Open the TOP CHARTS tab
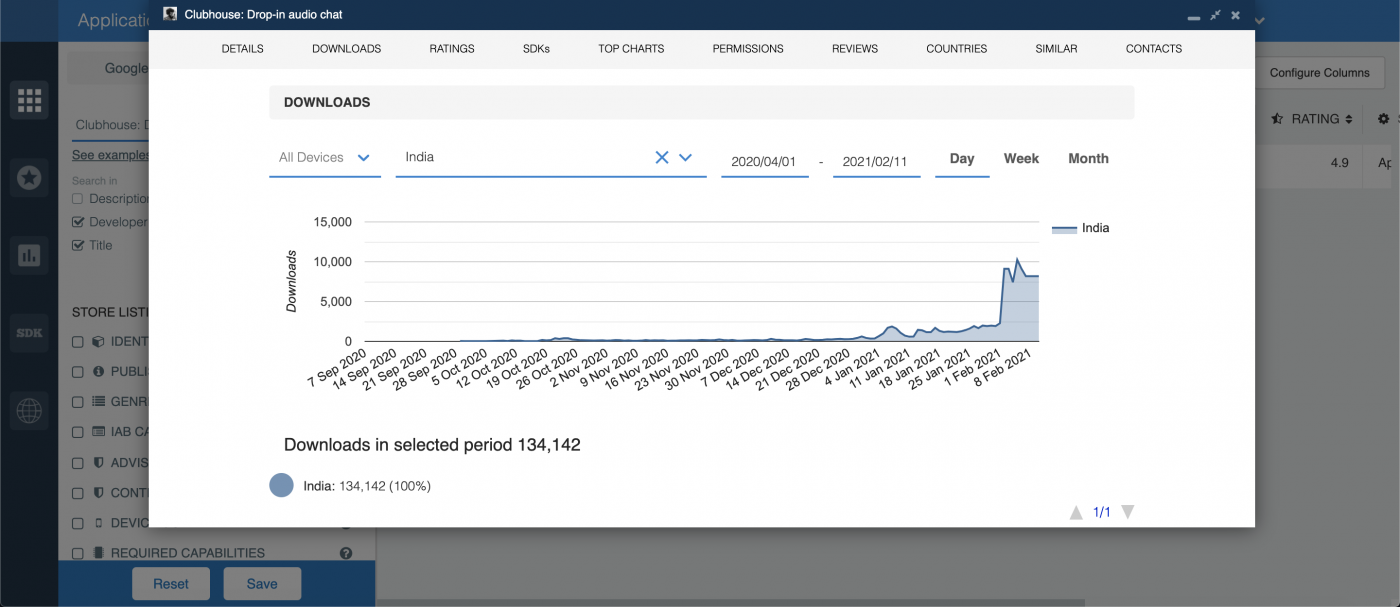 631,48
